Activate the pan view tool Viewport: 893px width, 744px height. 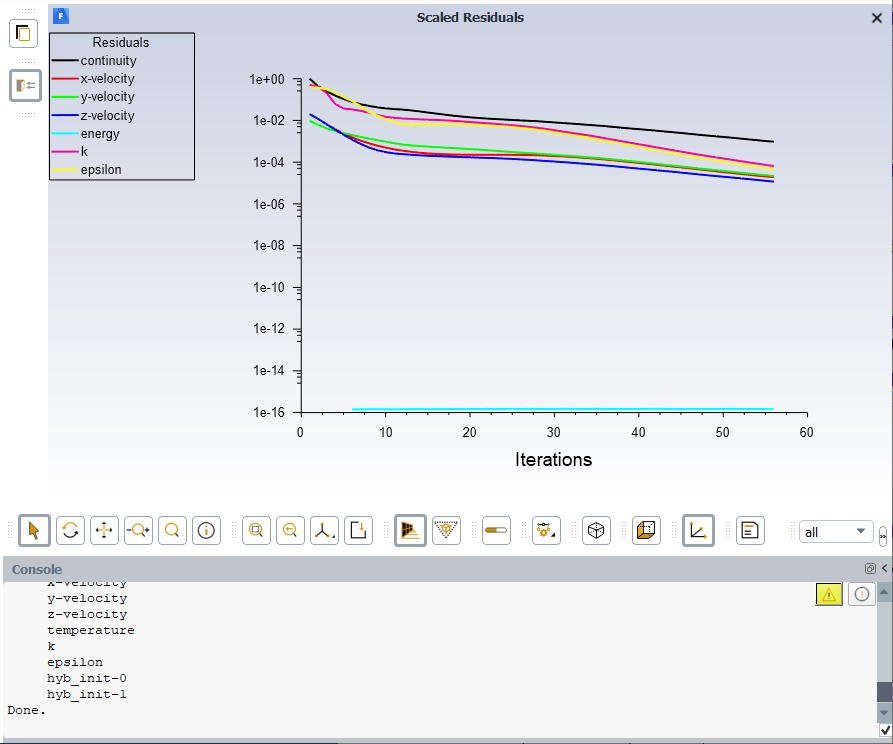click(x=105, y=531)
